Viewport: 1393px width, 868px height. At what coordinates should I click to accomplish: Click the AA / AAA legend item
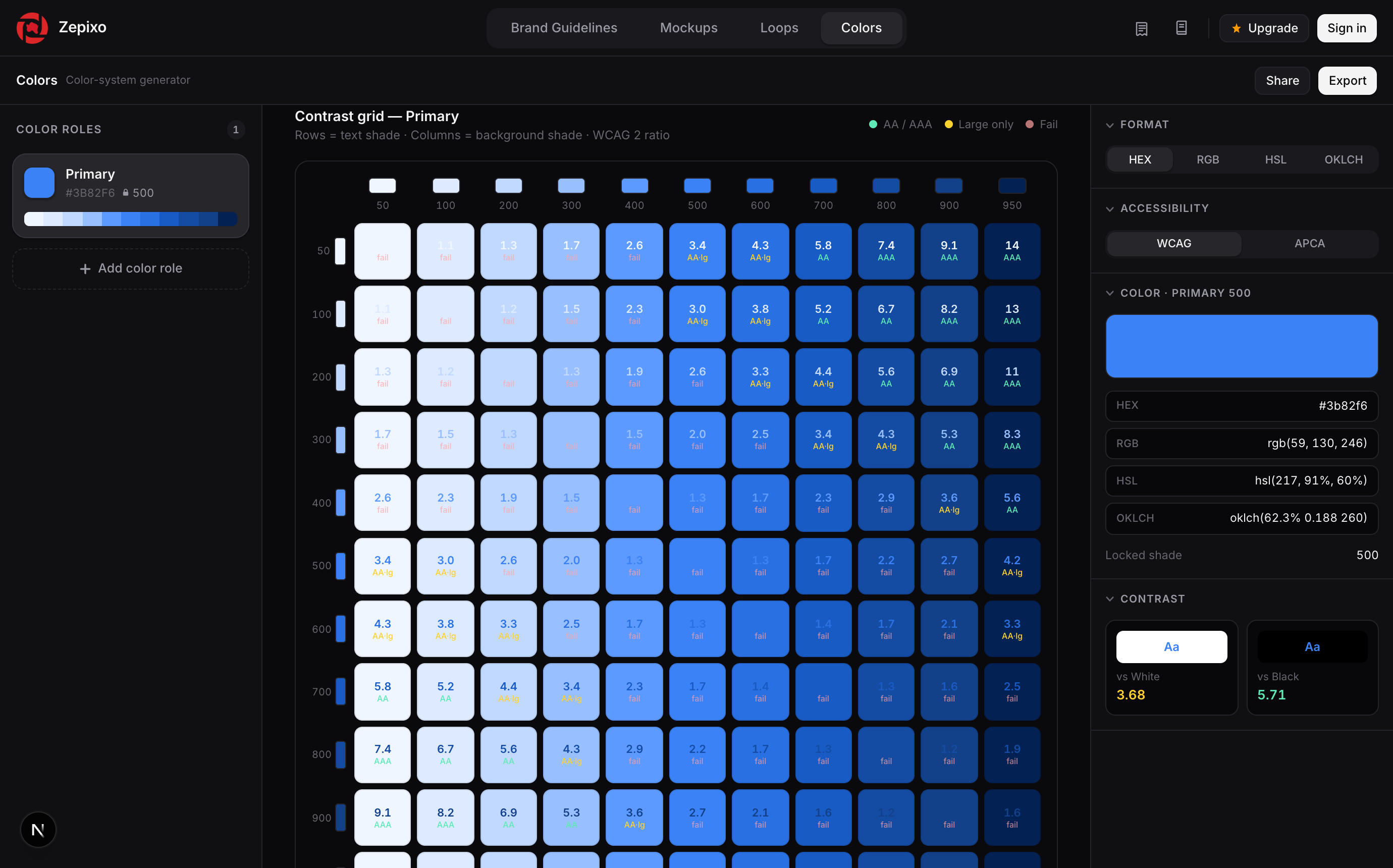click(x=900, y=125)
